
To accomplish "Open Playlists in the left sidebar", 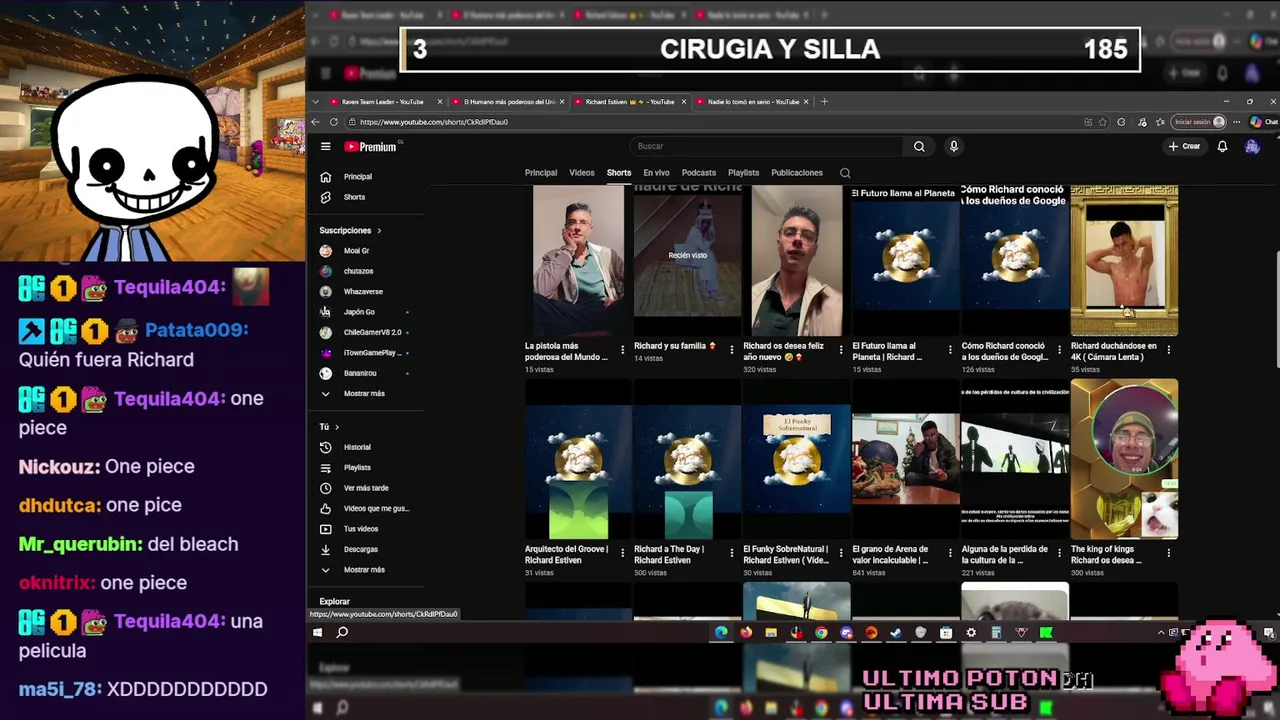I will [x=347, y=468].
